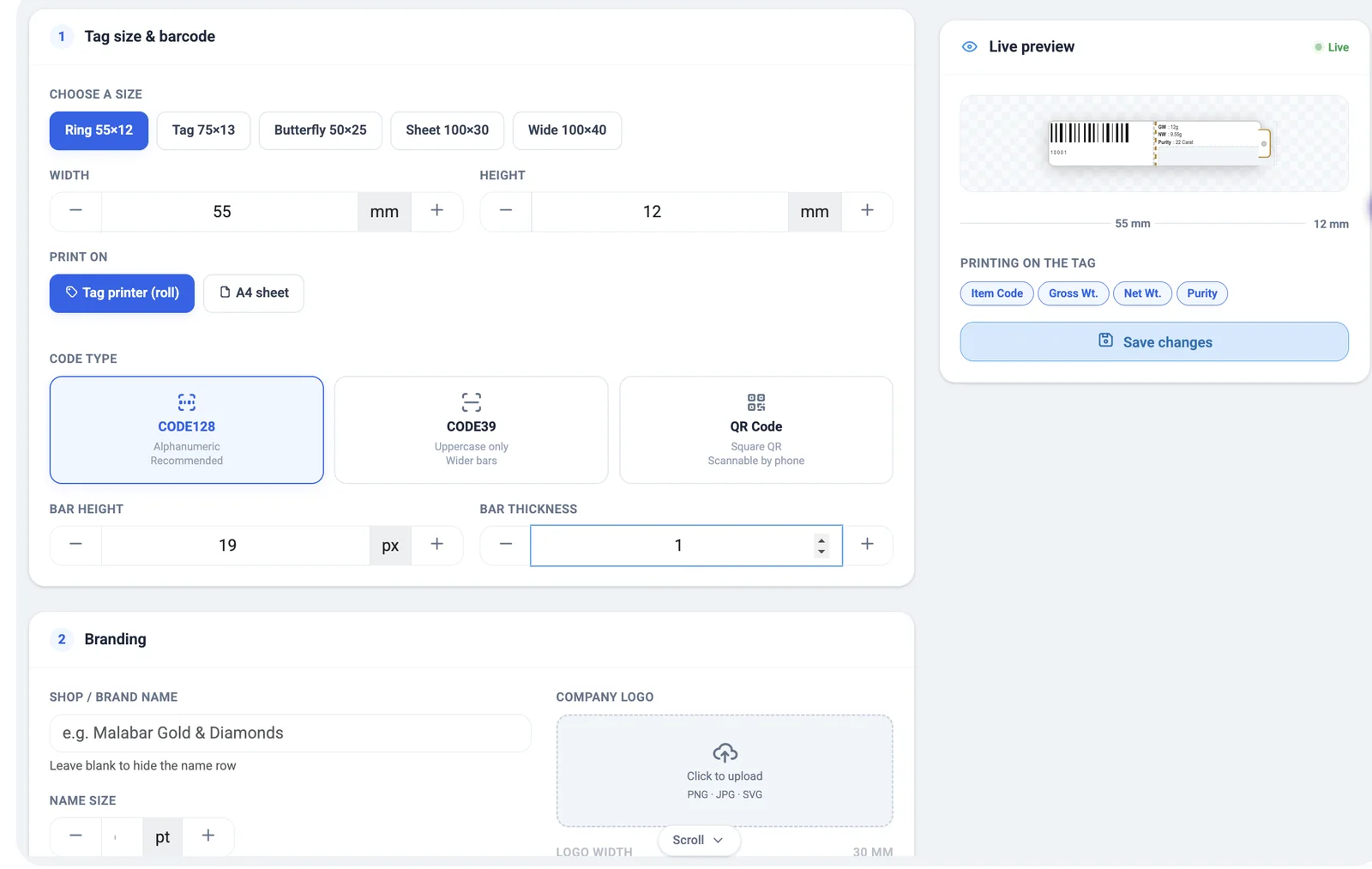Raise bar height with the plus icon
Viewport: 1372px width, 869px height.
pyautogui.click(x=437, y=545)
